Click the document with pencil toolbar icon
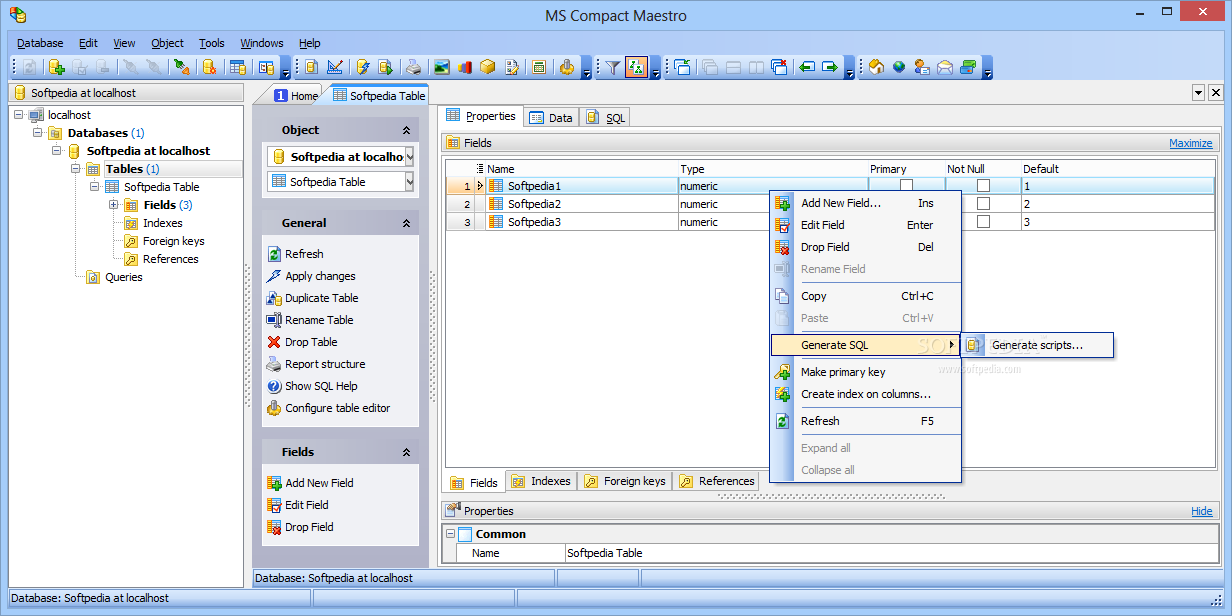 [512, 67]
